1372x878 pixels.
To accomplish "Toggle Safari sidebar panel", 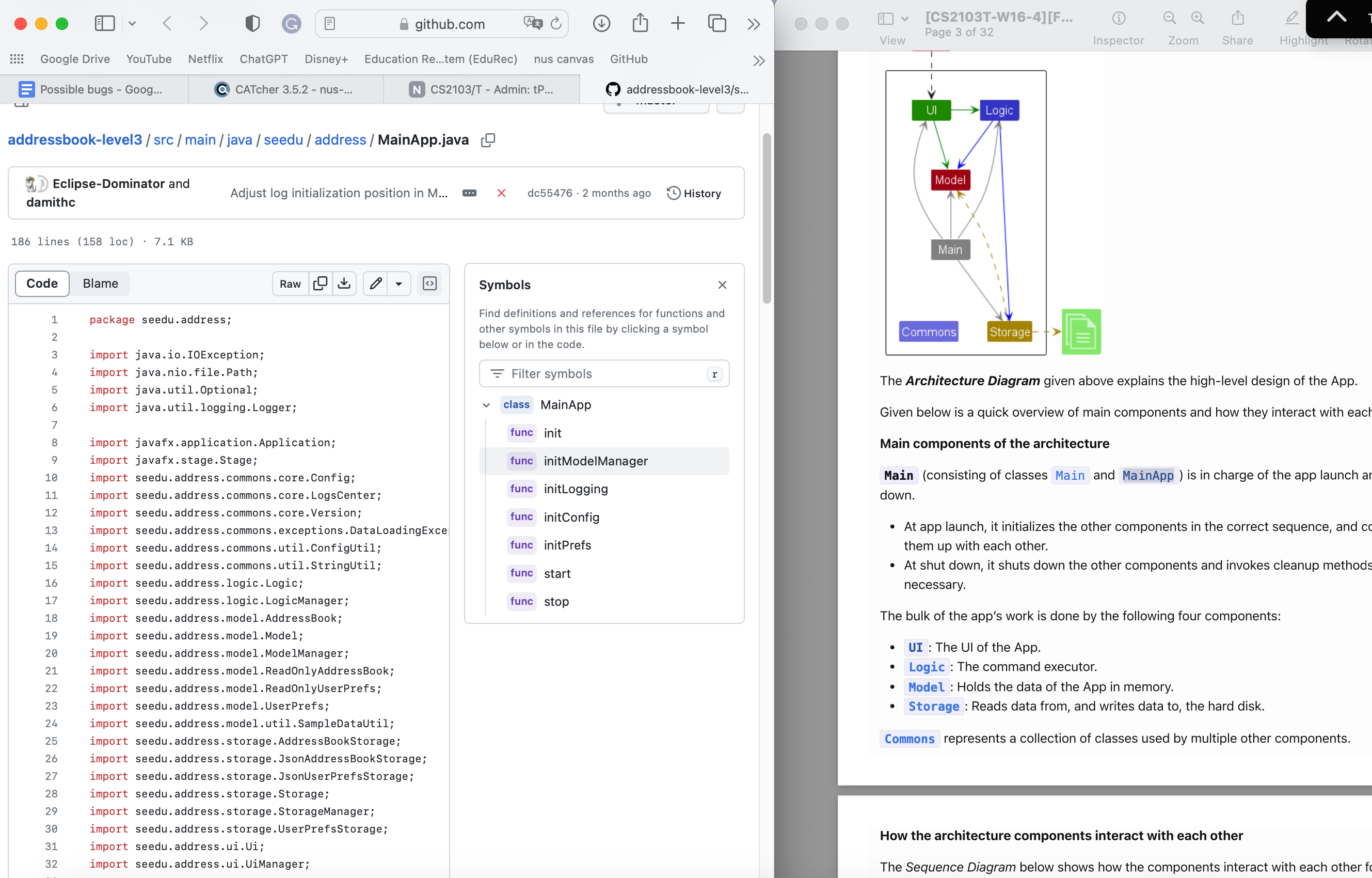I will click(x=105, y=23).
